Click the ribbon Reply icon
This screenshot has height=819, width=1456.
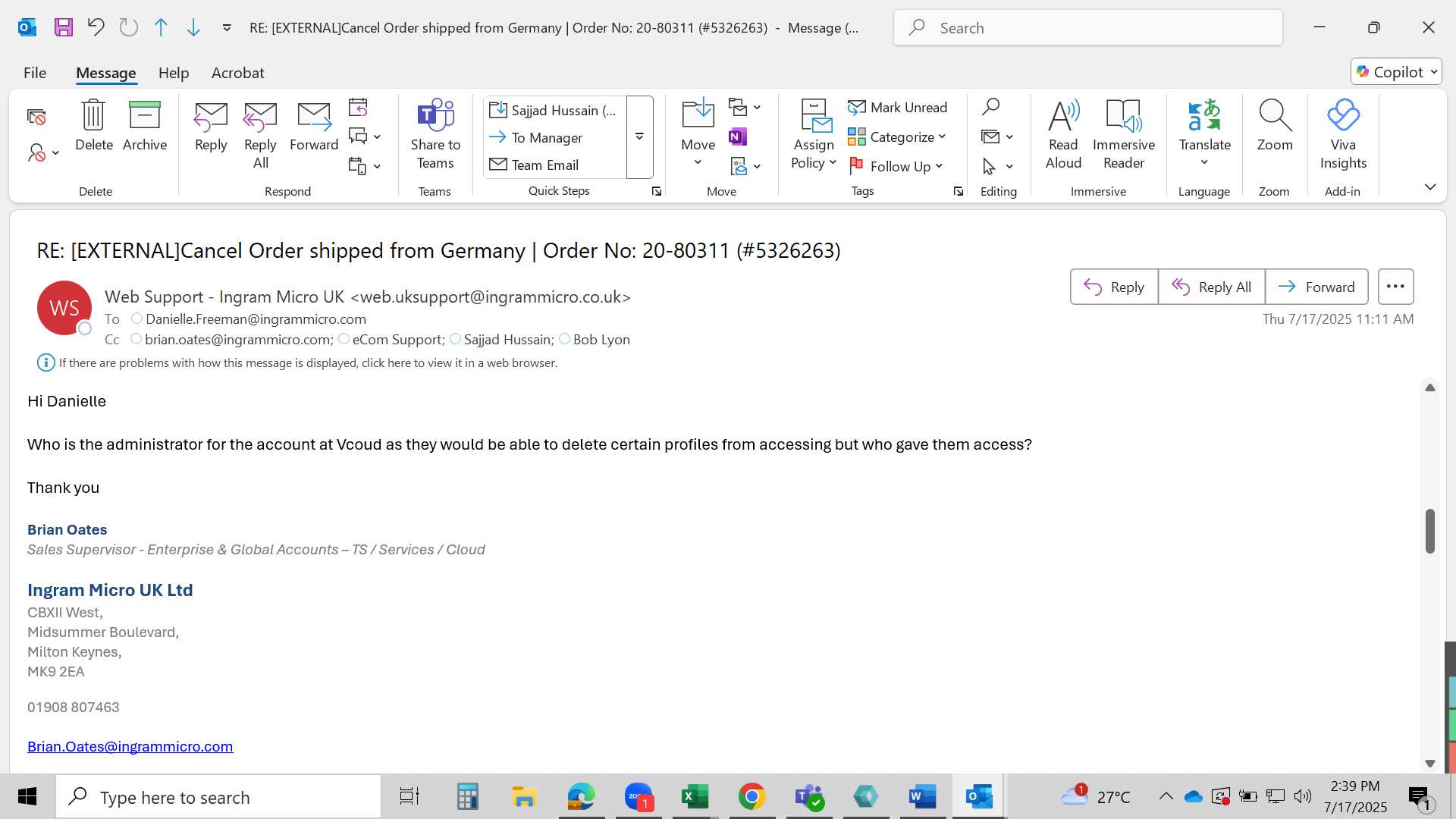(211, 126)
